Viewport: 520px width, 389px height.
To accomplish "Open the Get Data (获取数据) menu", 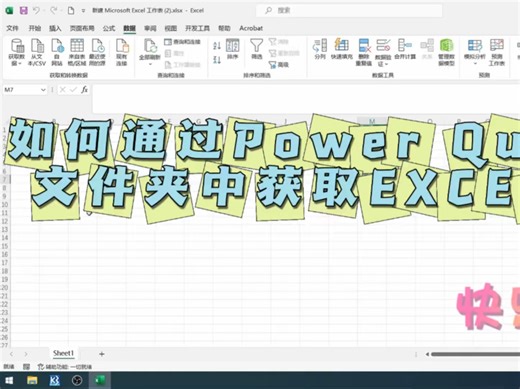I will click(x=17, y=52).
